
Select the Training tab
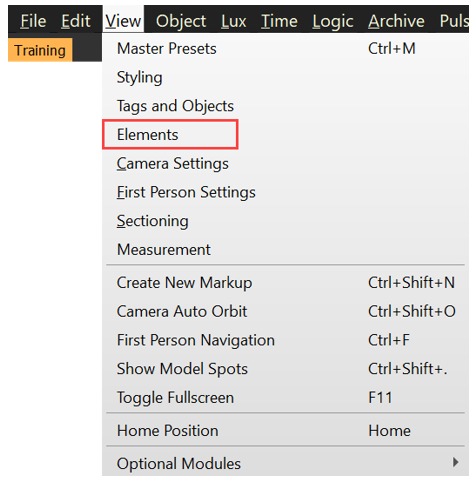40,50
